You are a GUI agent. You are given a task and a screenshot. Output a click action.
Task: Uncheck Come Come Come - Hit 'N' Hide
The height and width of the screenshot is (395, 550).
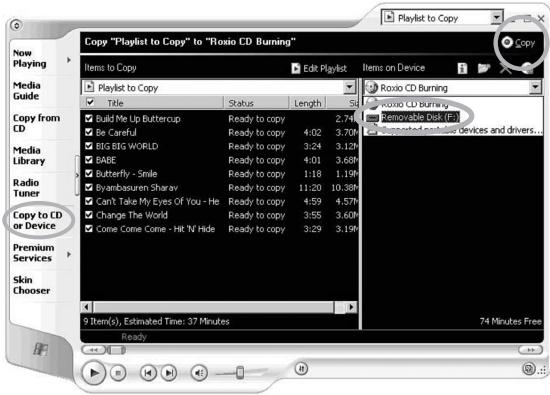tap(89, 229)
